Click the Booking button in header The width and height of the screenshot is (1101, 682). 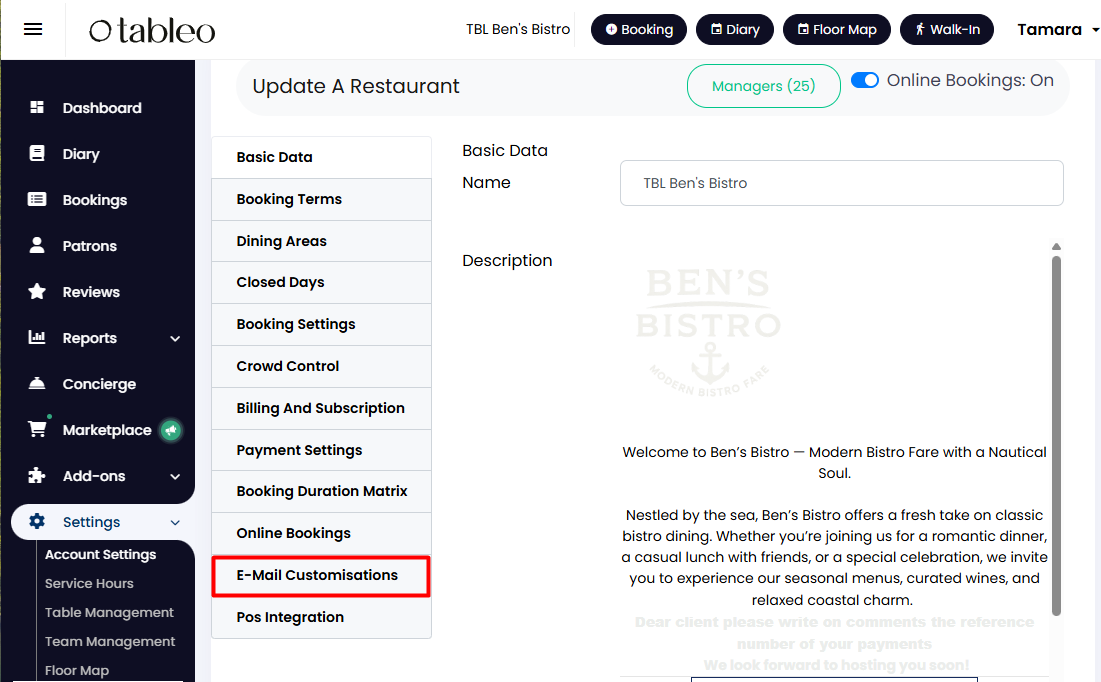coord(638,29)
